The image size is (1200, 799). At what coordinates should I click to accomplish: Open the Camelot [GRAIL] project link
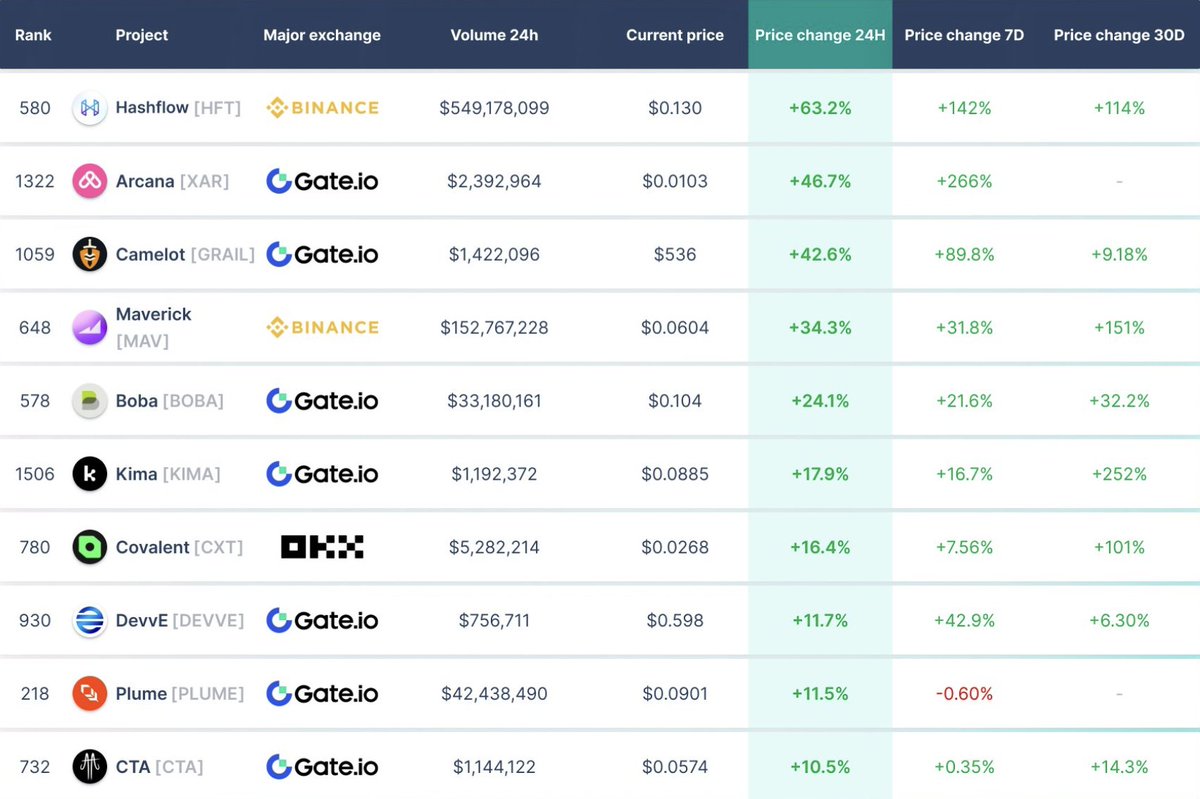tap(185, 254)
